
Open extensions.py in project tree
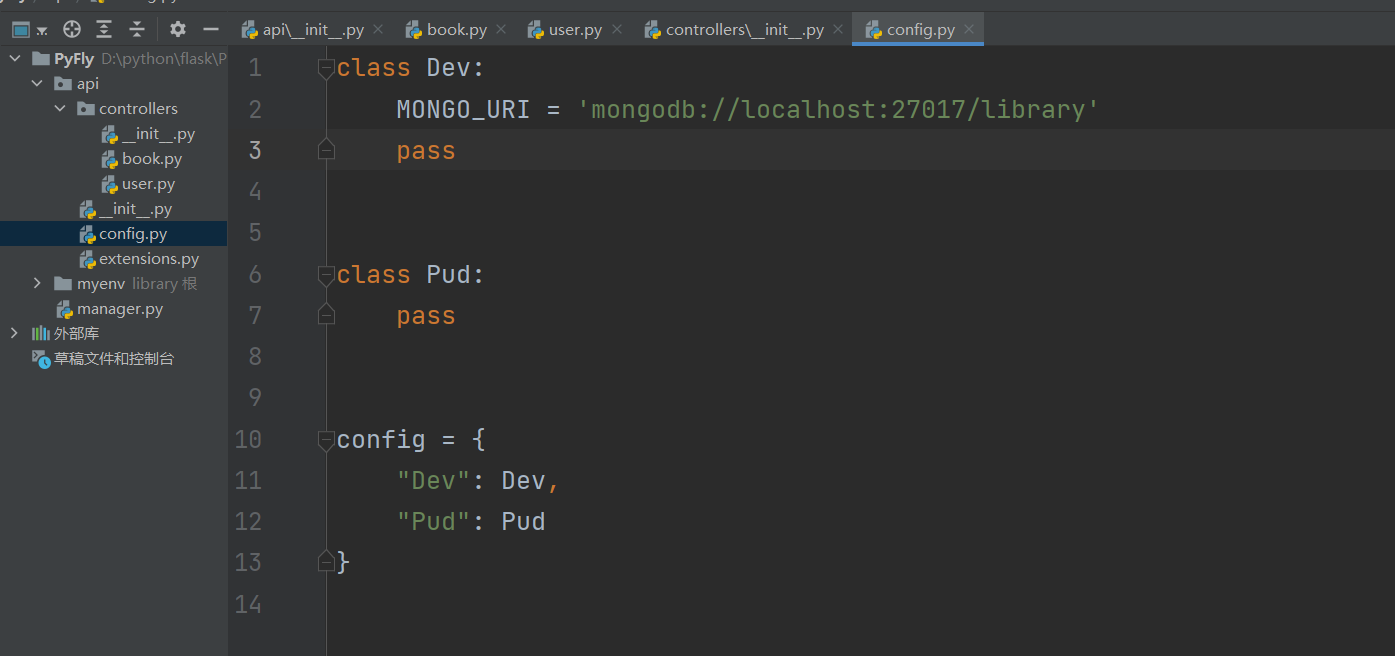[x=149, y=259]
